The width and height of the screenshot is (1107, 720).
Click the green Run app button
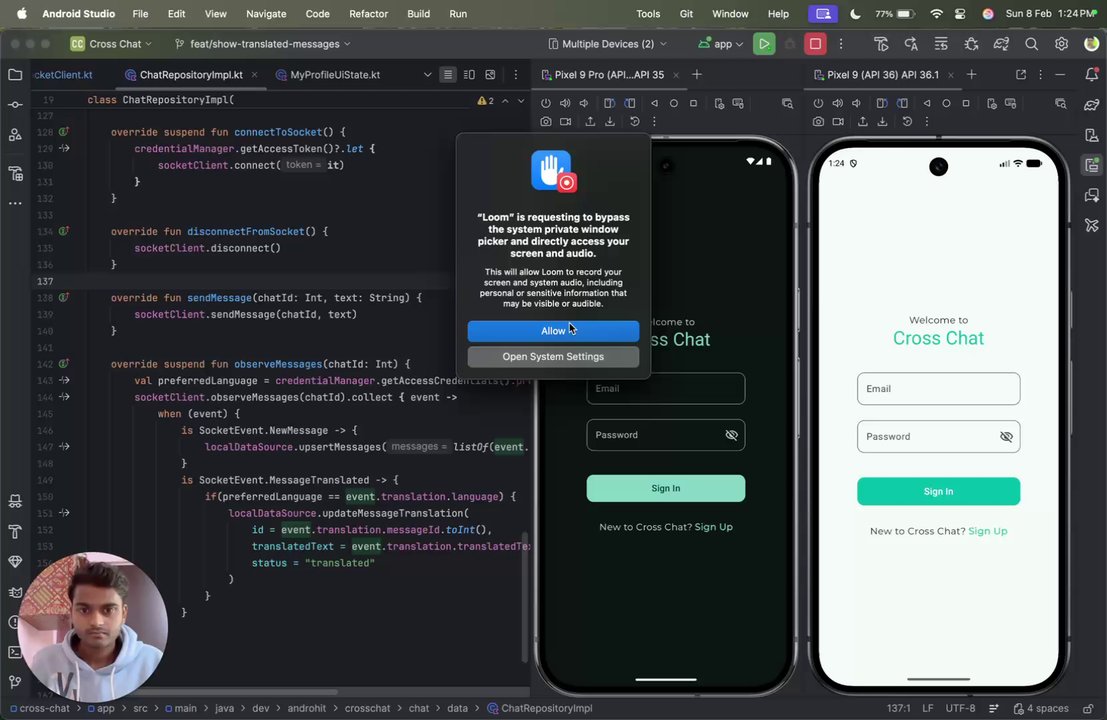click(x=764, y=44)
